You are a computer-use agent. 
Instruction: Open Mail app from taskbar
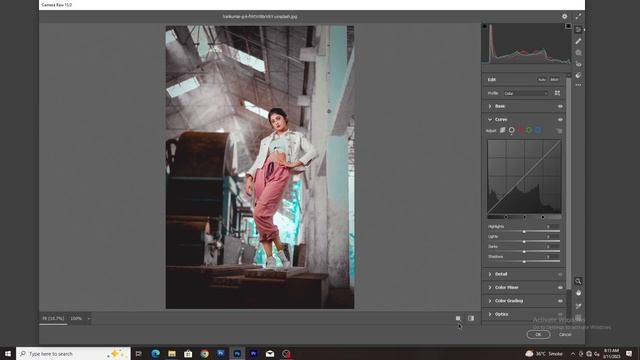(270, 353)
